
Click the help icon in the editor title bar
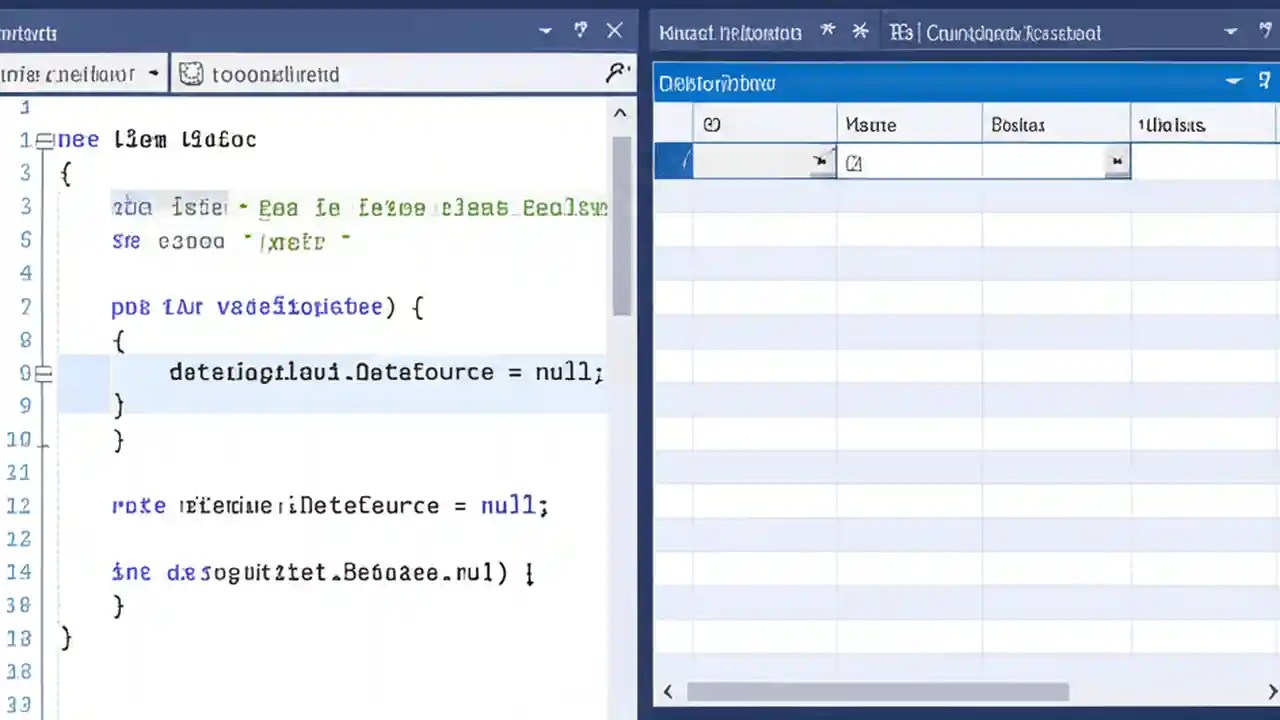point(580,30)
